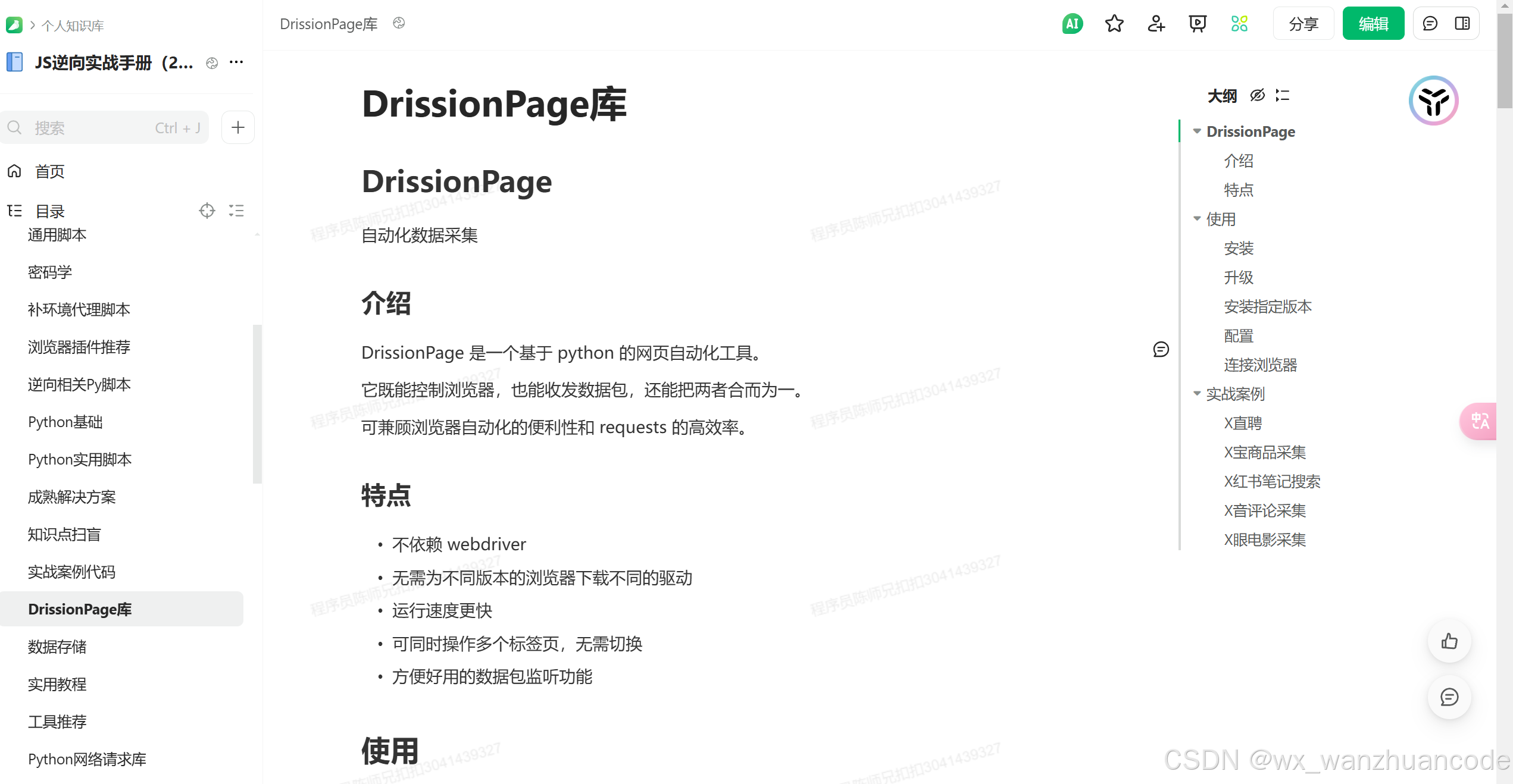
Task: Collapse the 实战案例 outline section
Action: click(x=1197, y=394)
